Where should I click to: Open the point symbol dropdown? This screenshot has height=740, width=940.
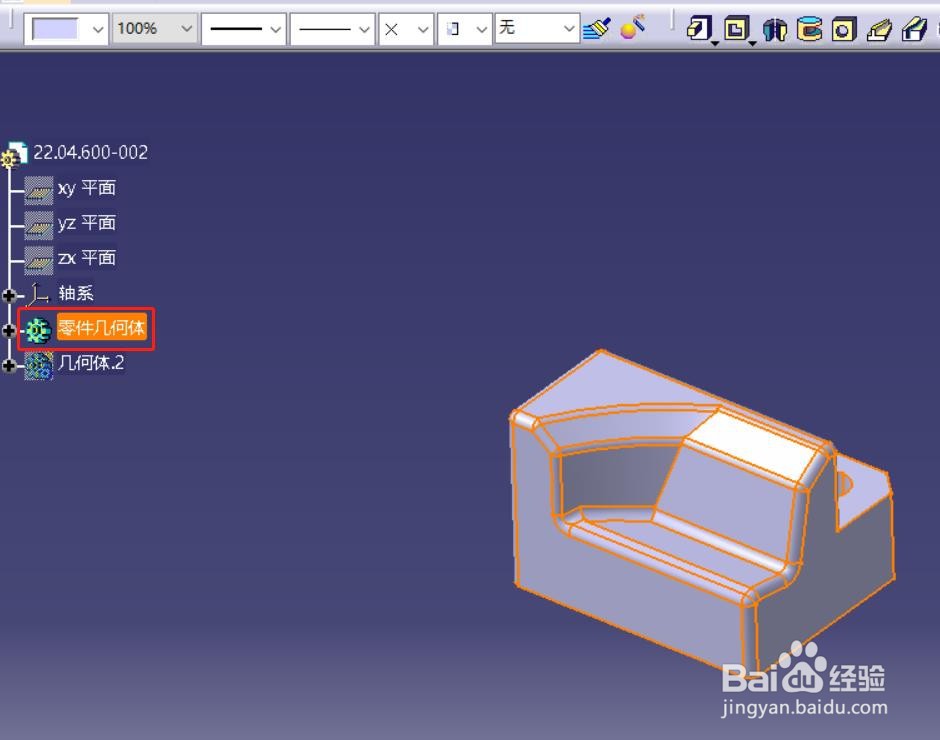tap(406, 29)
